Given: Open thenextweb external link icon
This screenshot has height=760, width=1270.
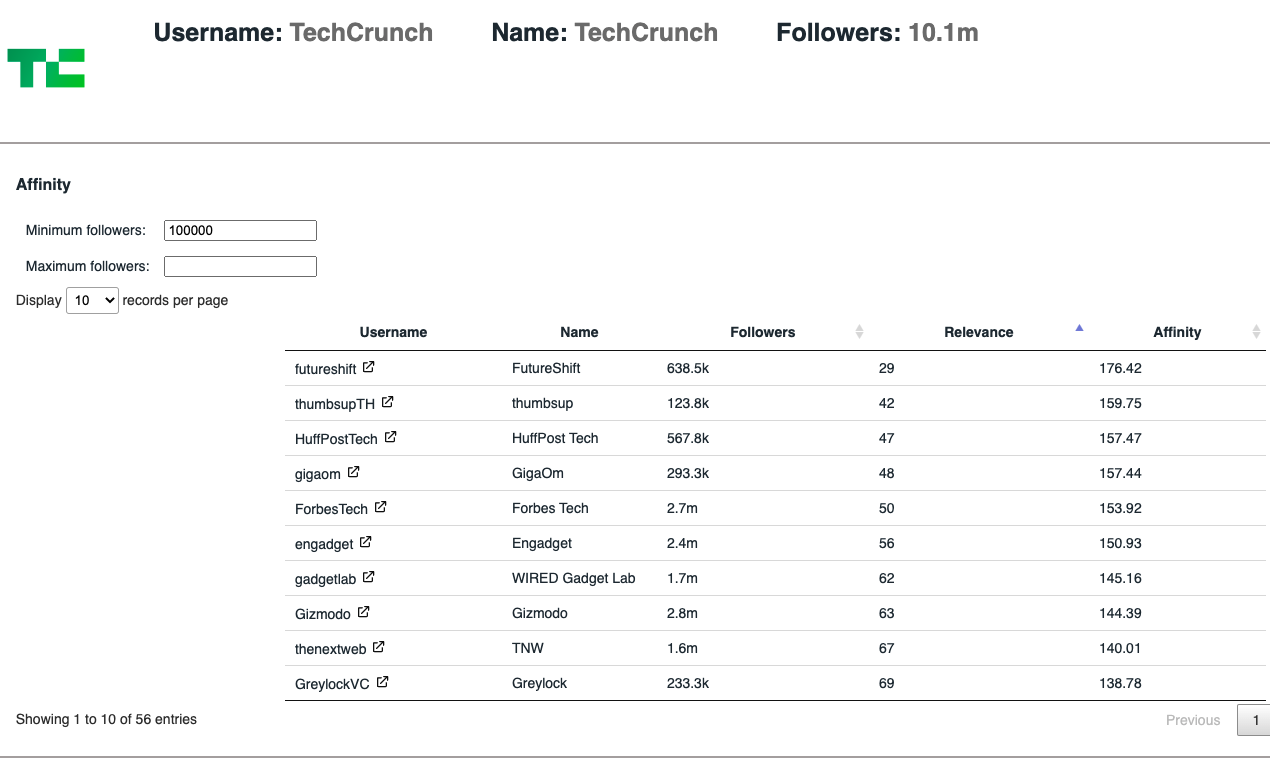Looking at the screenshot, I should pos(378,647).
